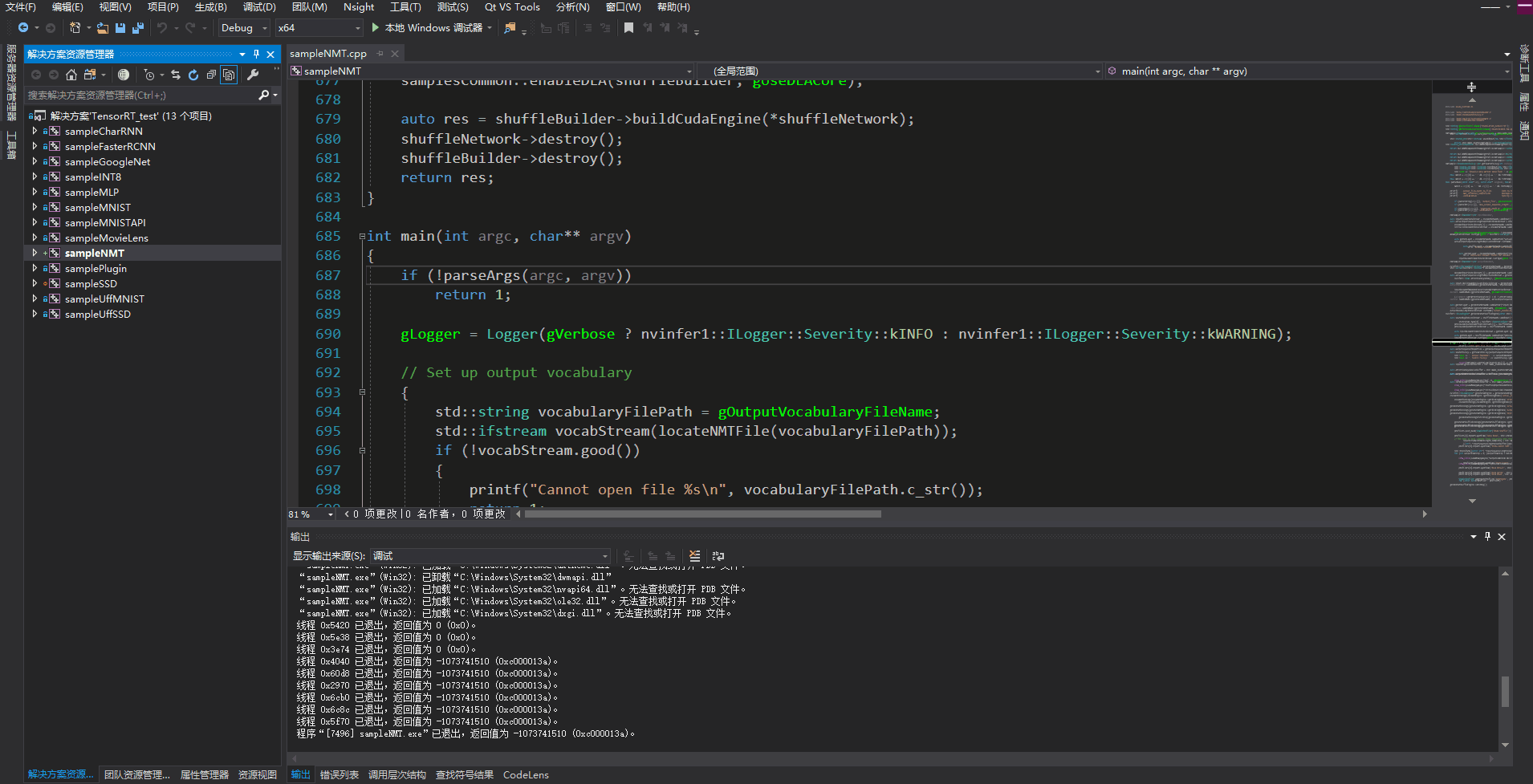Open project properties via the wrench icon

[253, 75]
